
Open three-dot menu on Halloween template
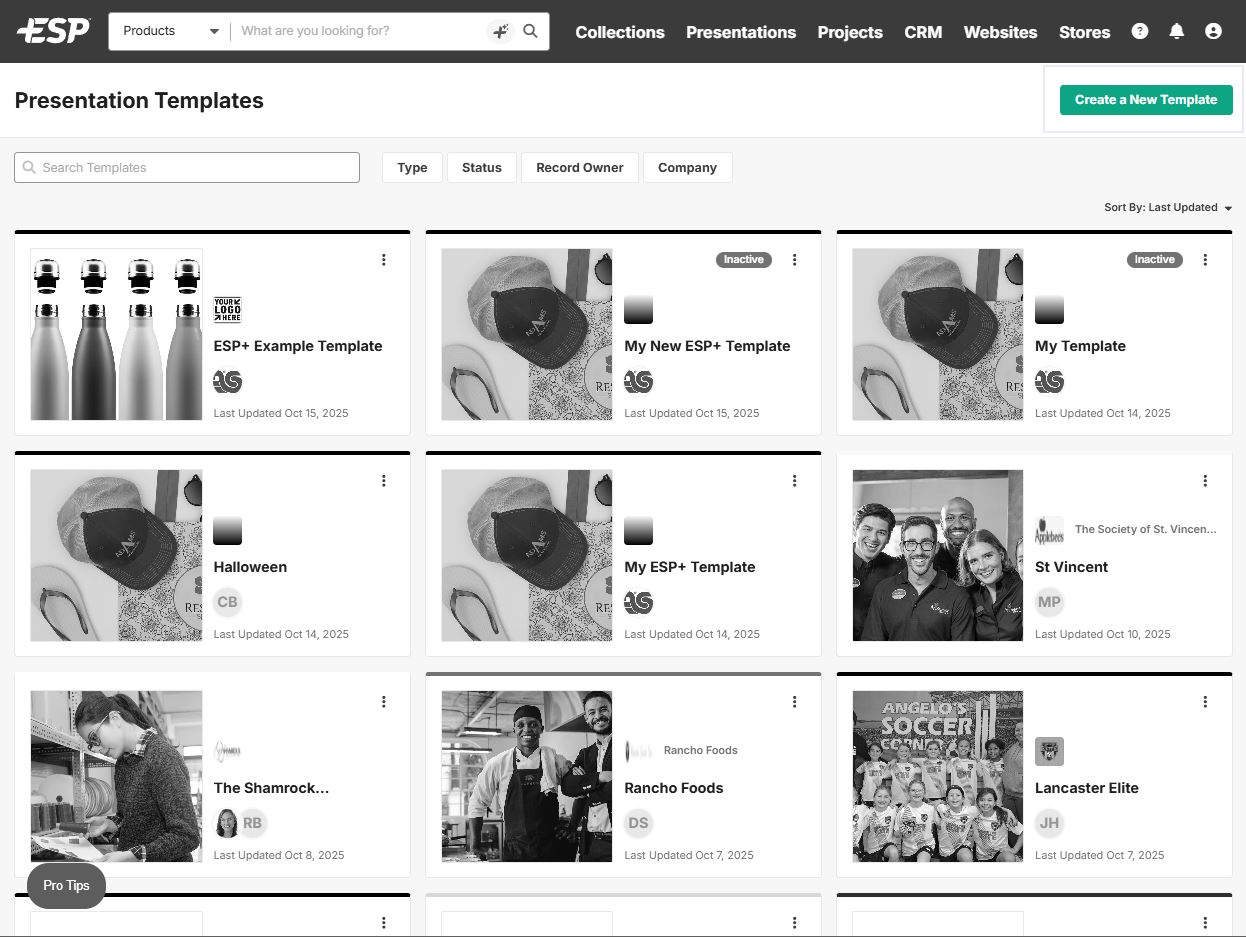click(384, 481)
